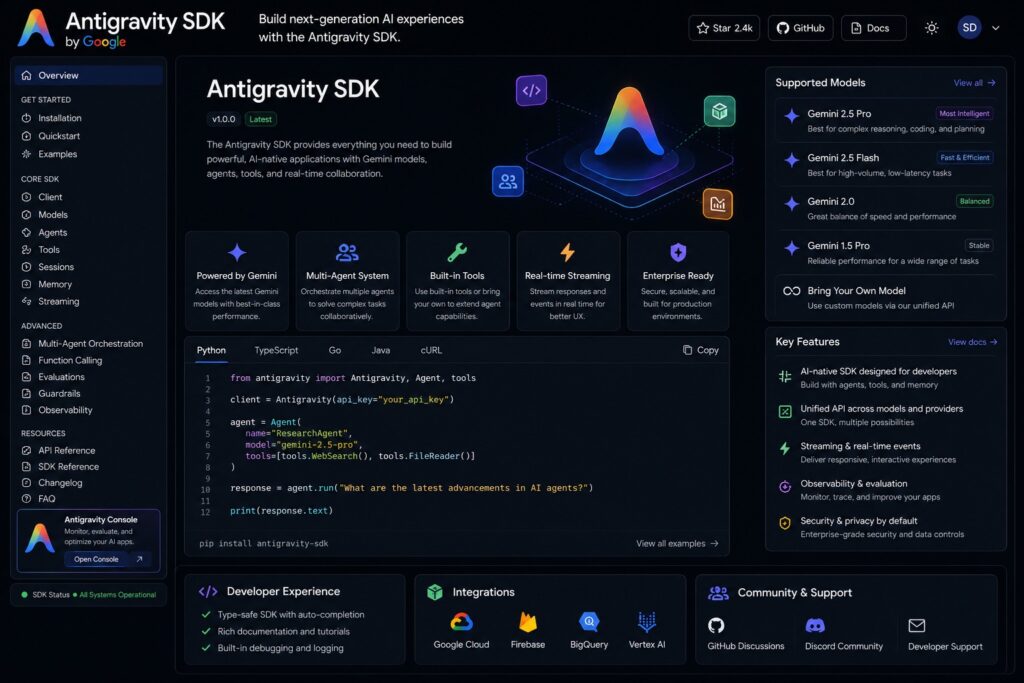Click the Memory icon in sidebar
This screenshot has width=1024, height=683.
26,284
